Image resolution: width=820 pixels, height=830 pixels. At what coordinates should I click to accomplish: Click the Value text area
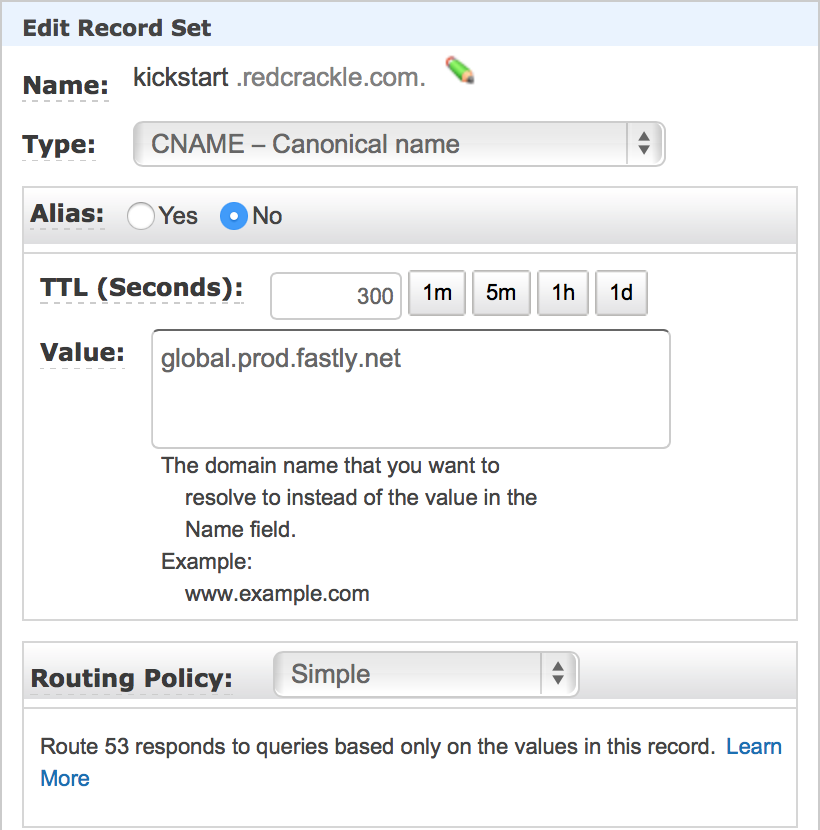pyautogui.click(x=411, y=389)
